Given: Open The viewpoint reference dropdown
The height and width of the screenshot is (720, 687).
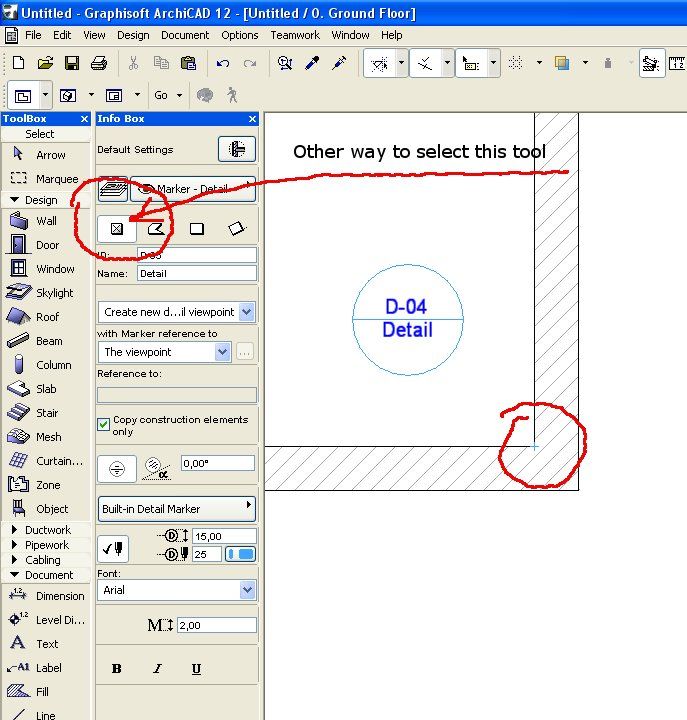Looking at the screenshot, I should click(x=164, y=352).
